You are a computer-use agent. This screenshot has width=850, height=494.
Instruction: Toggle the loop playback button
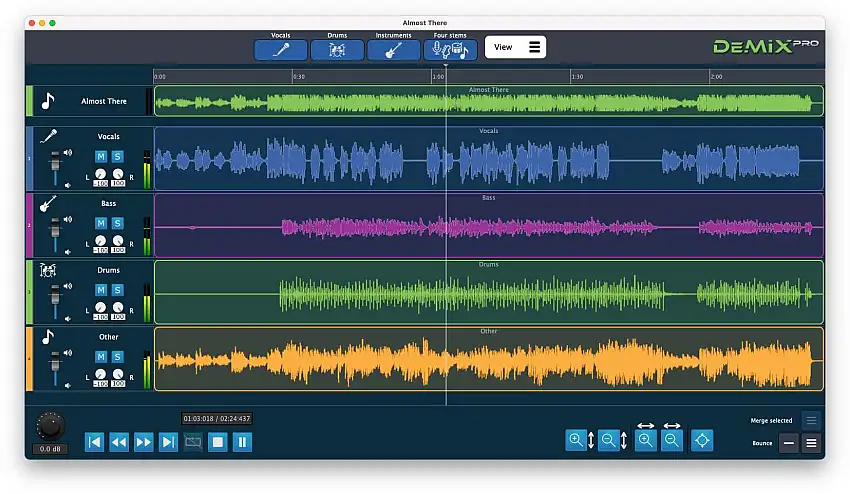(x=193, y=442)
